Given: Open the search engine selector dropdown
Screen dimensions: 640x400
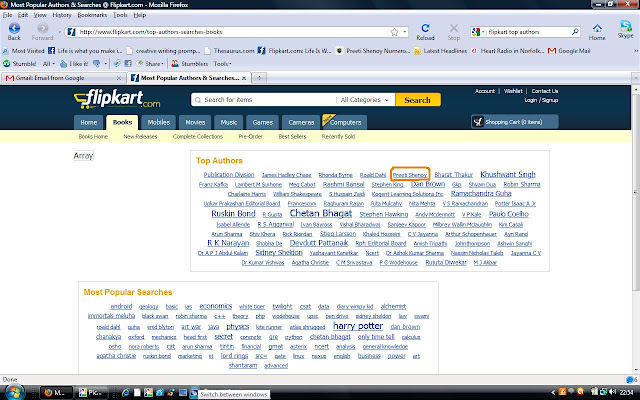Looking at the screenshot, I should click(x=478, y=32).
